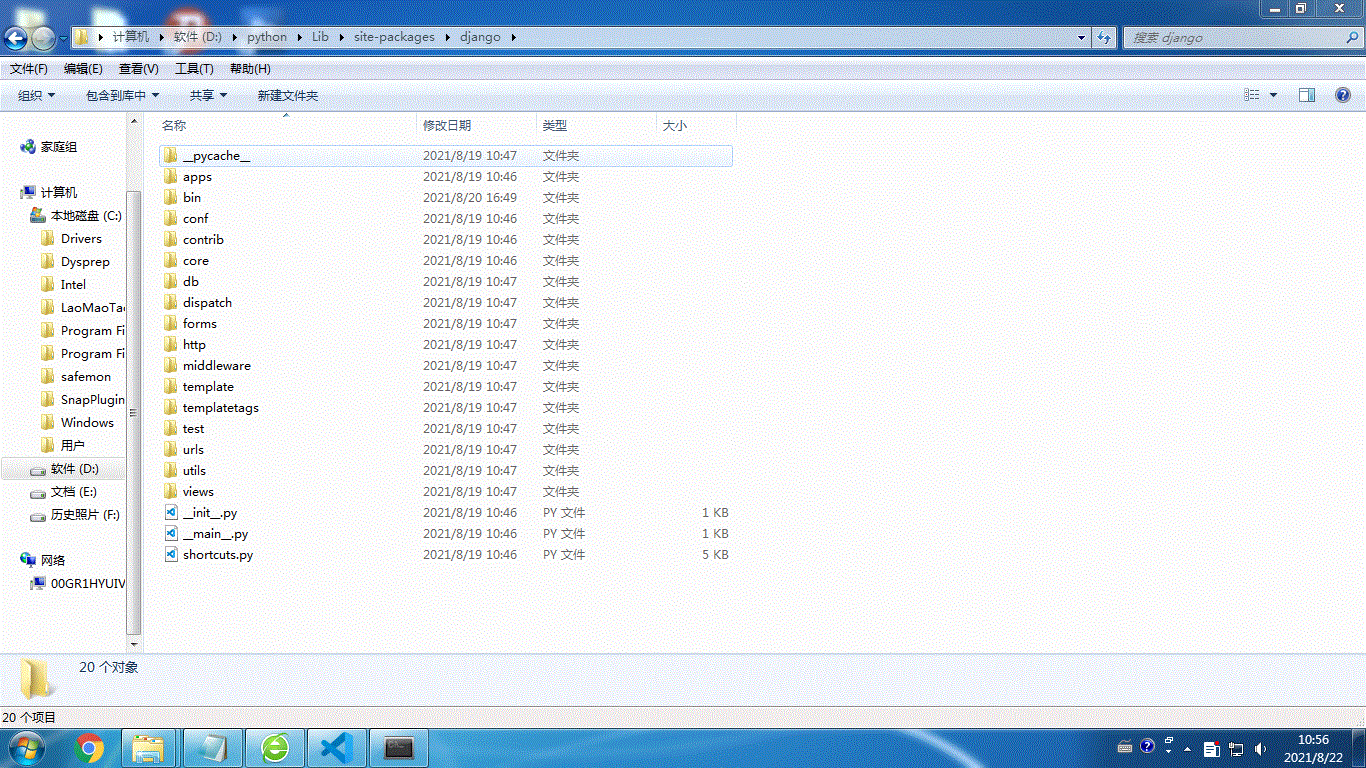Toggle the preview pane button
Image resolution: width=1366 pixels, height=768 pixels.
(1307, 95)
